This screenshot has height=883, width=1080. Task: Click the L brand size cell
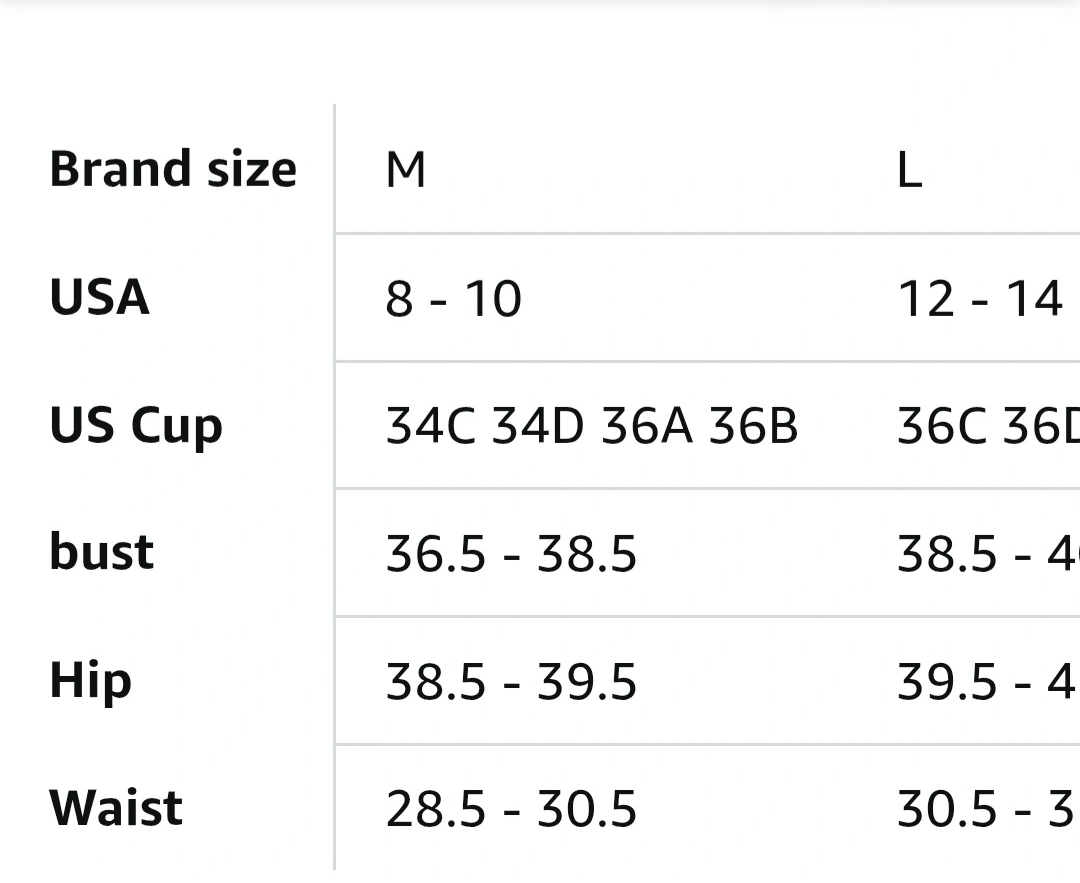909,170
